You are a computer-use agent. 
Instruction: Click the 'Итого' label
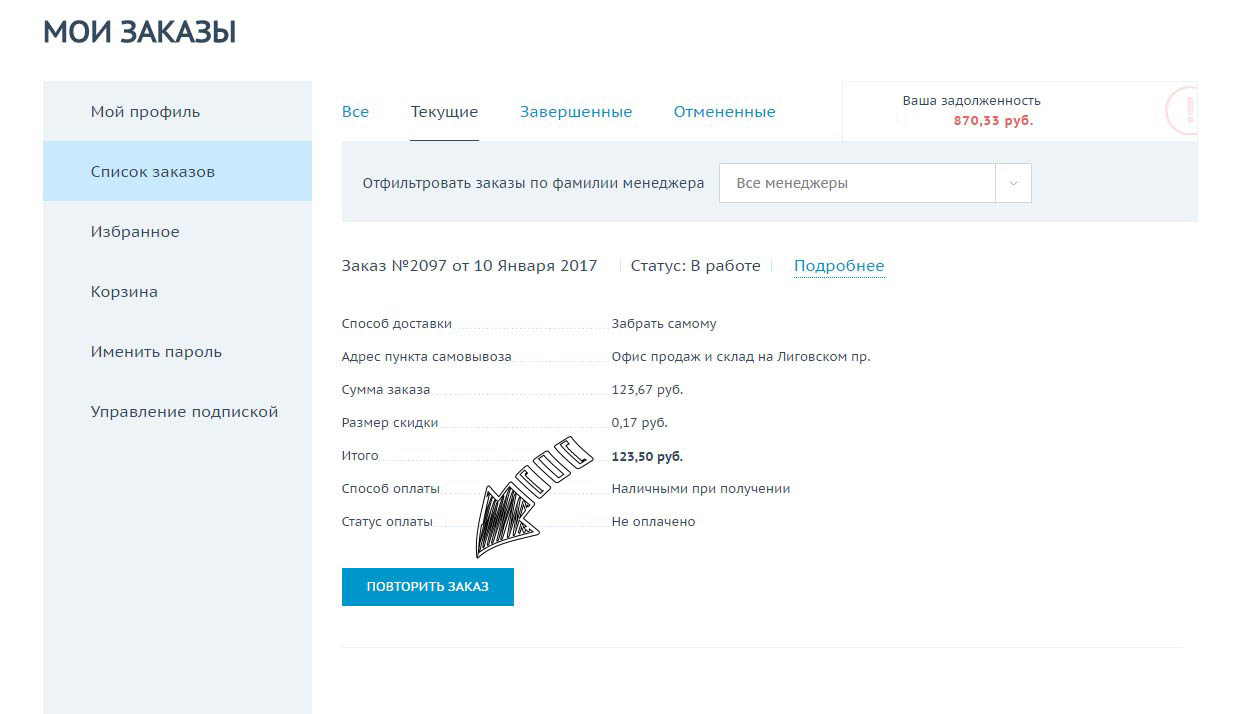360,456
